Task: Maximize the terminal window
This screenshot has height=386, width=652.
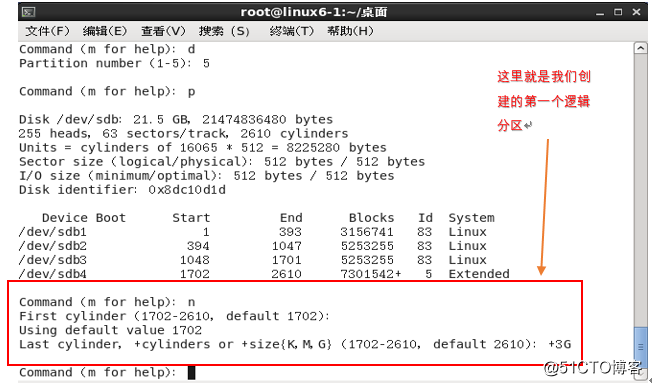Action: 618,12
